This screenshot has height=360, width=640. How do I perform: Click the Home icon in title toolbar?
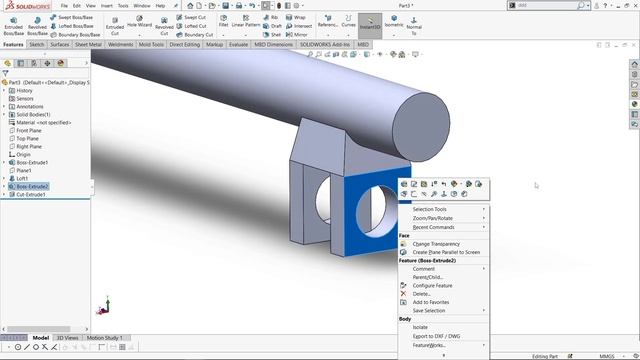point(190,6)
